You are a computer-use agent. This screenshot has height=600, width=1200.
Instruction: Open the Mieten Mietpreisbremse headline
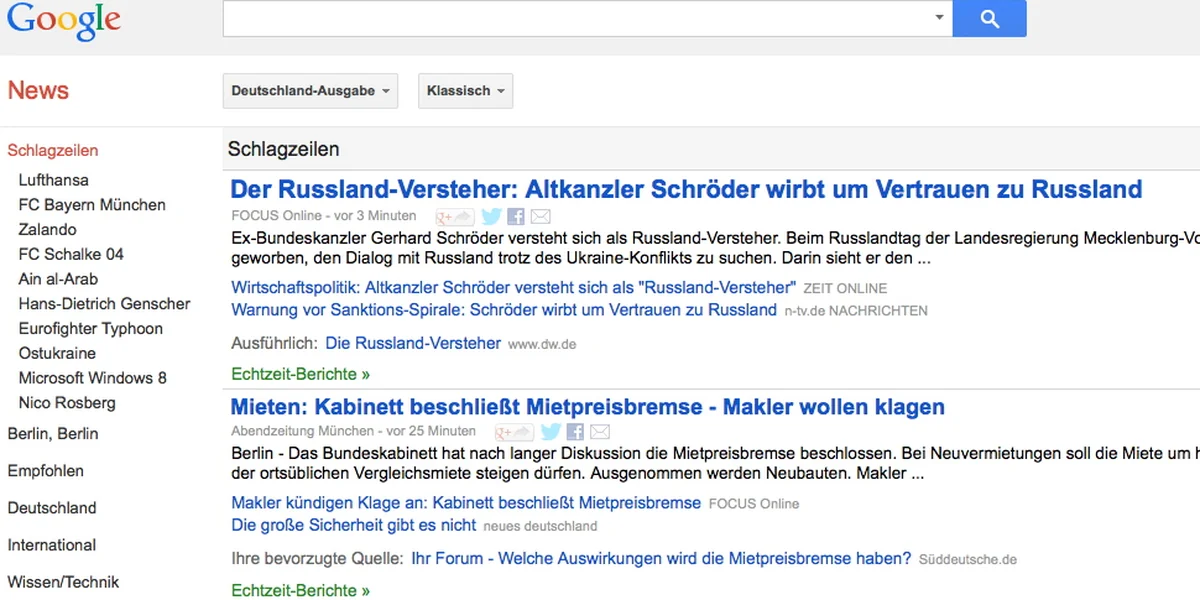pyautogui.click(x=587, y=407)
